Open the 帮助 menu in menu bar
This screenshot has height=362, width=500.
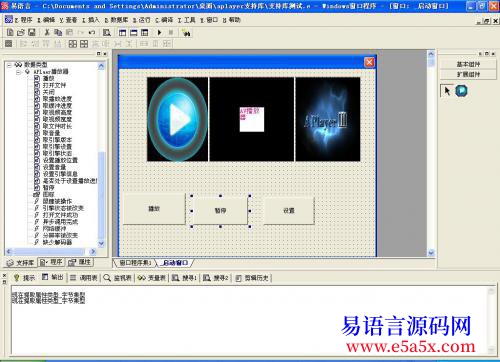click(x=232, y=20)
